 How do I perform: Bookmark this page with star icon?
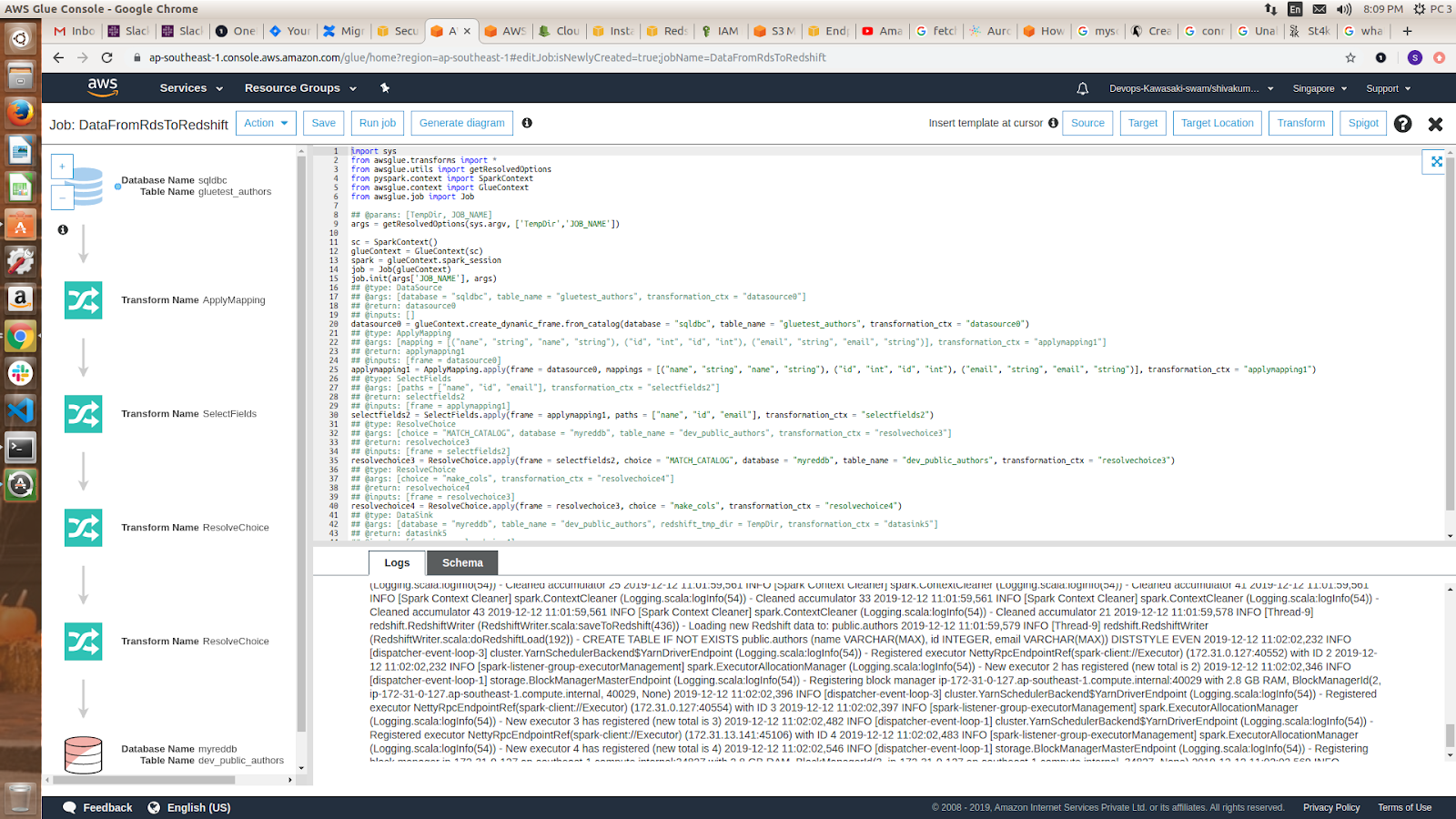(x=1350, y=57)
